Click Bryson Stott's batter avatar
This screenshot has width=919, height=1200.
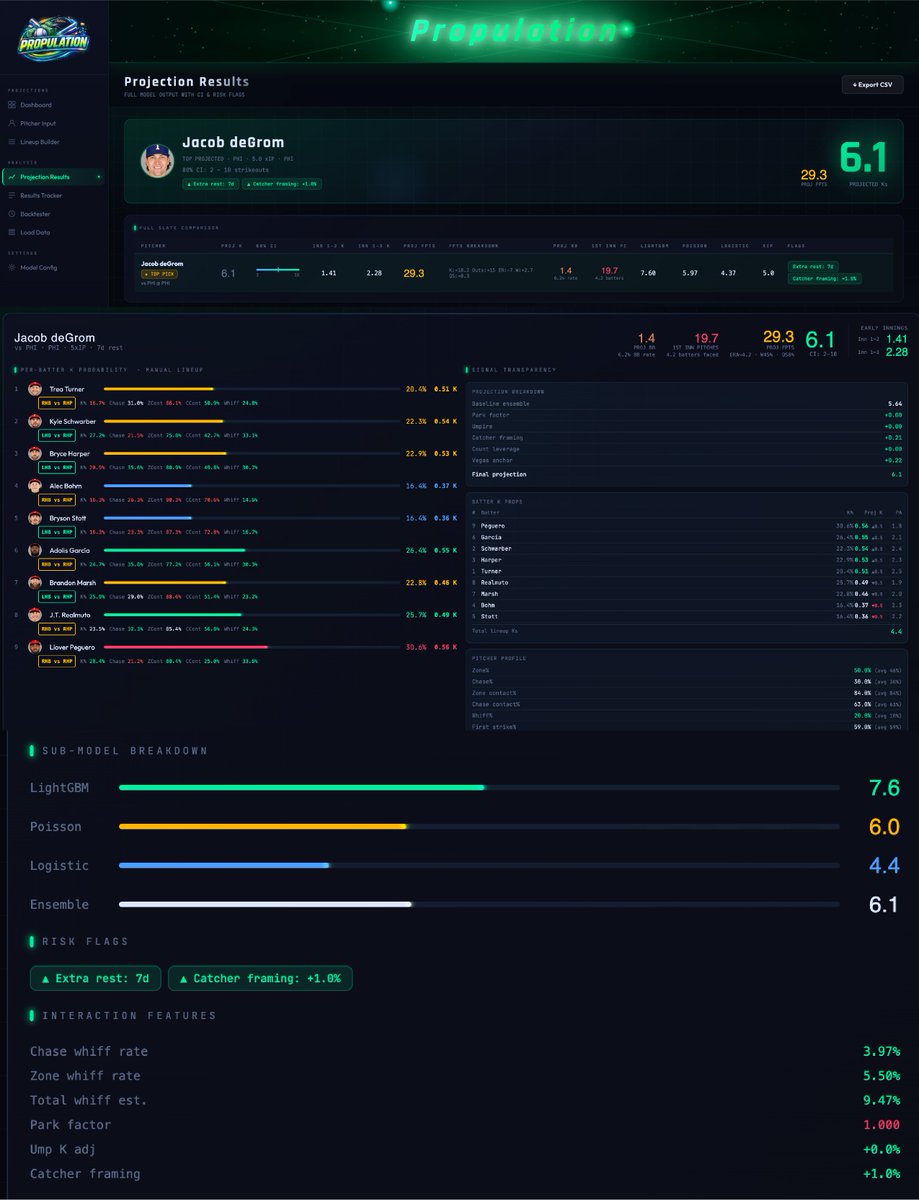coord(35,518)
